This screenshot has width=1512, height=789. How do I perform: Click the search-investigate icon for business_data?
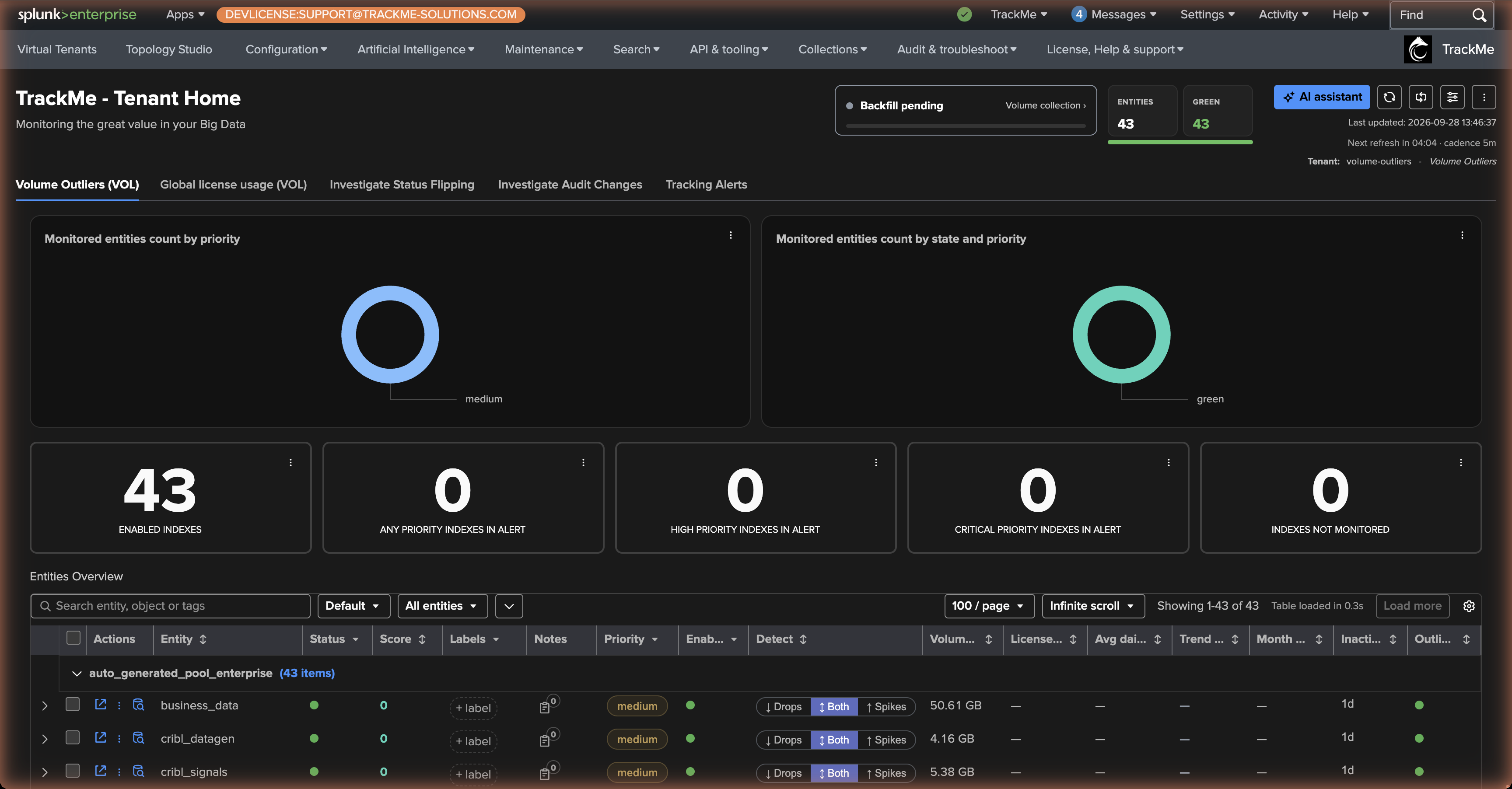point(139,705)
